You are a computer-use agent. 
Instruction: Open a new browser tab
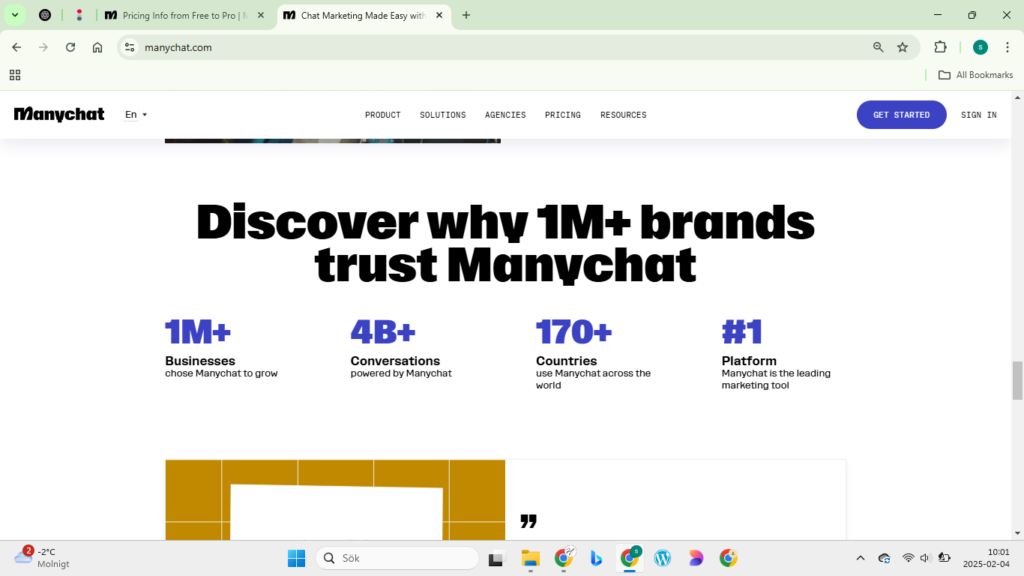tap(466, 15)
